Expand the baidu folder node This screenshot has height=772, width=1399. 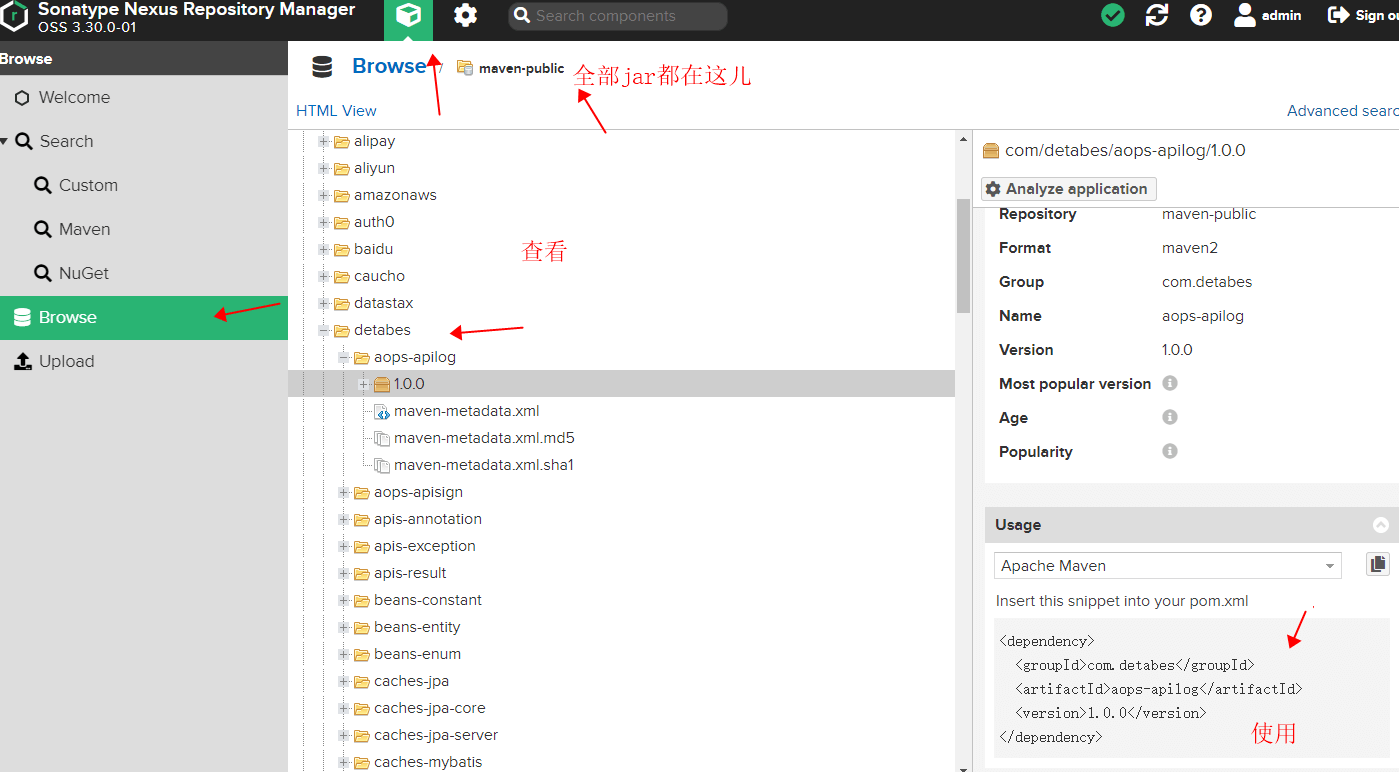click(324, 250)
